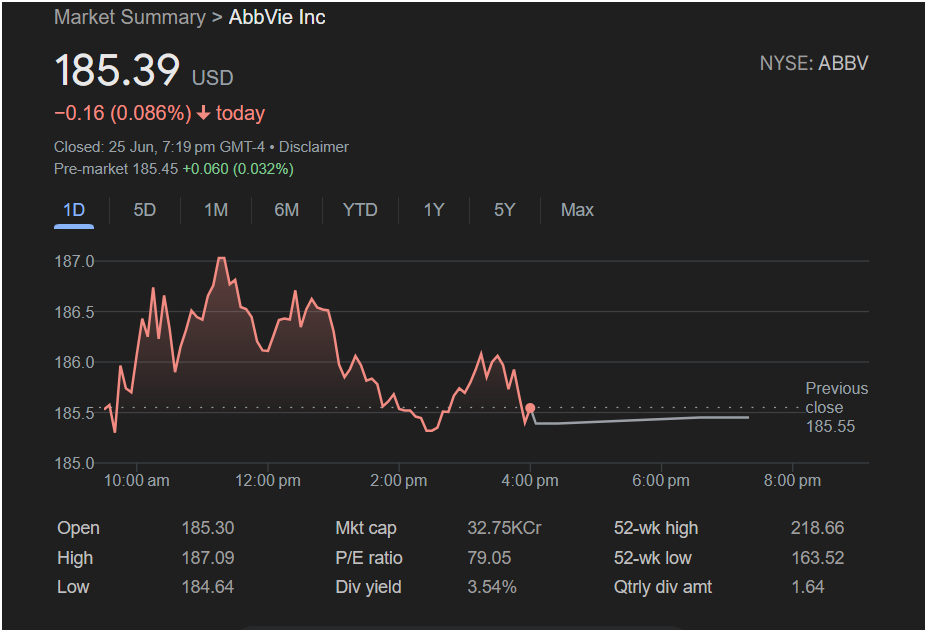Click the 6:00 pm axis label
927x632 pixels.
[x=661, y=481]
